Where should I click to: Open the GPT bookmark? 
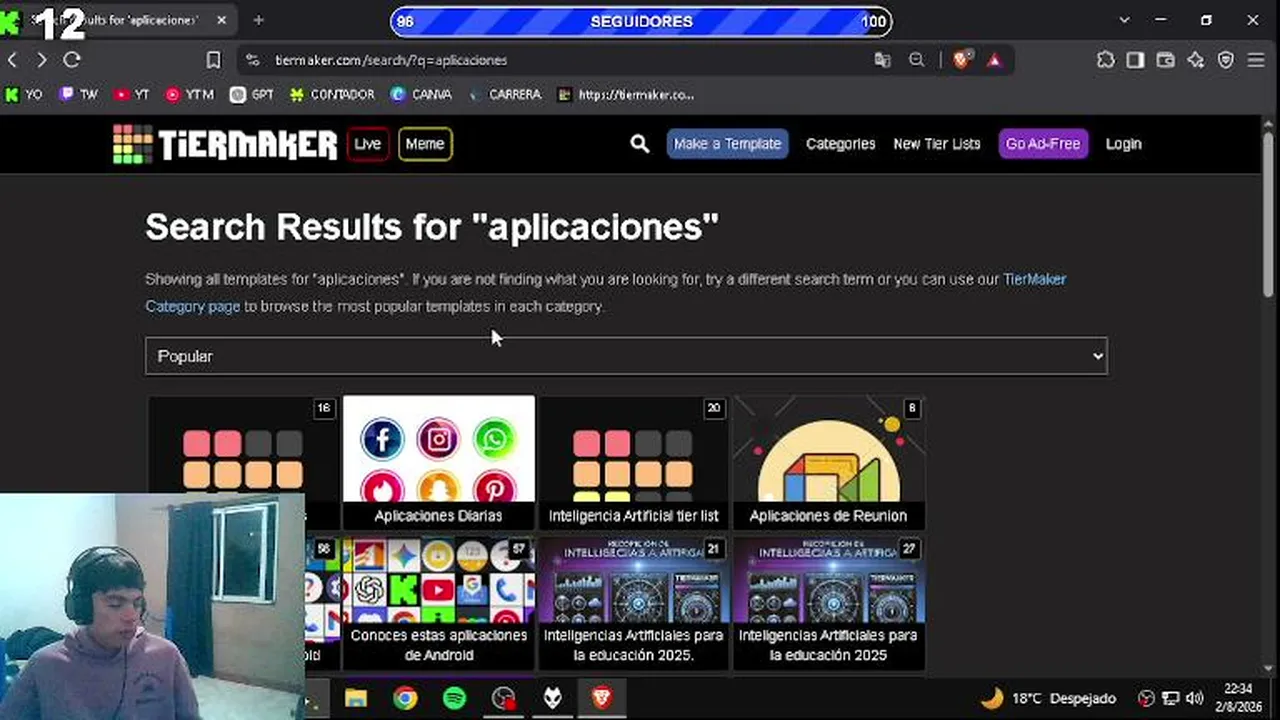[252, 95]
